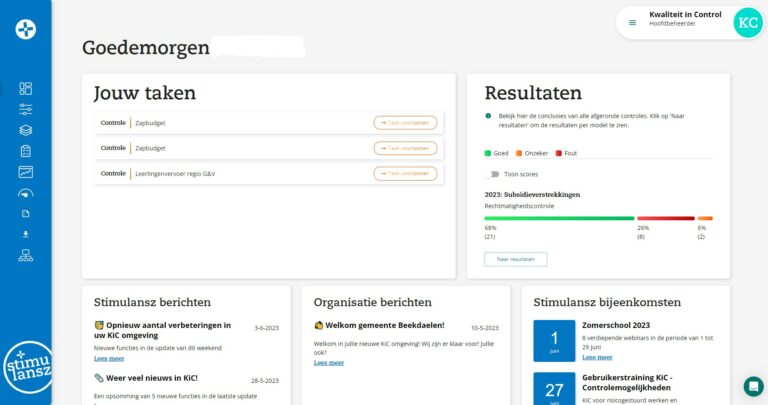
Task: Open 'Lees meer' under Welkom gemeente Beekdaelen
Action: (328, 362)
